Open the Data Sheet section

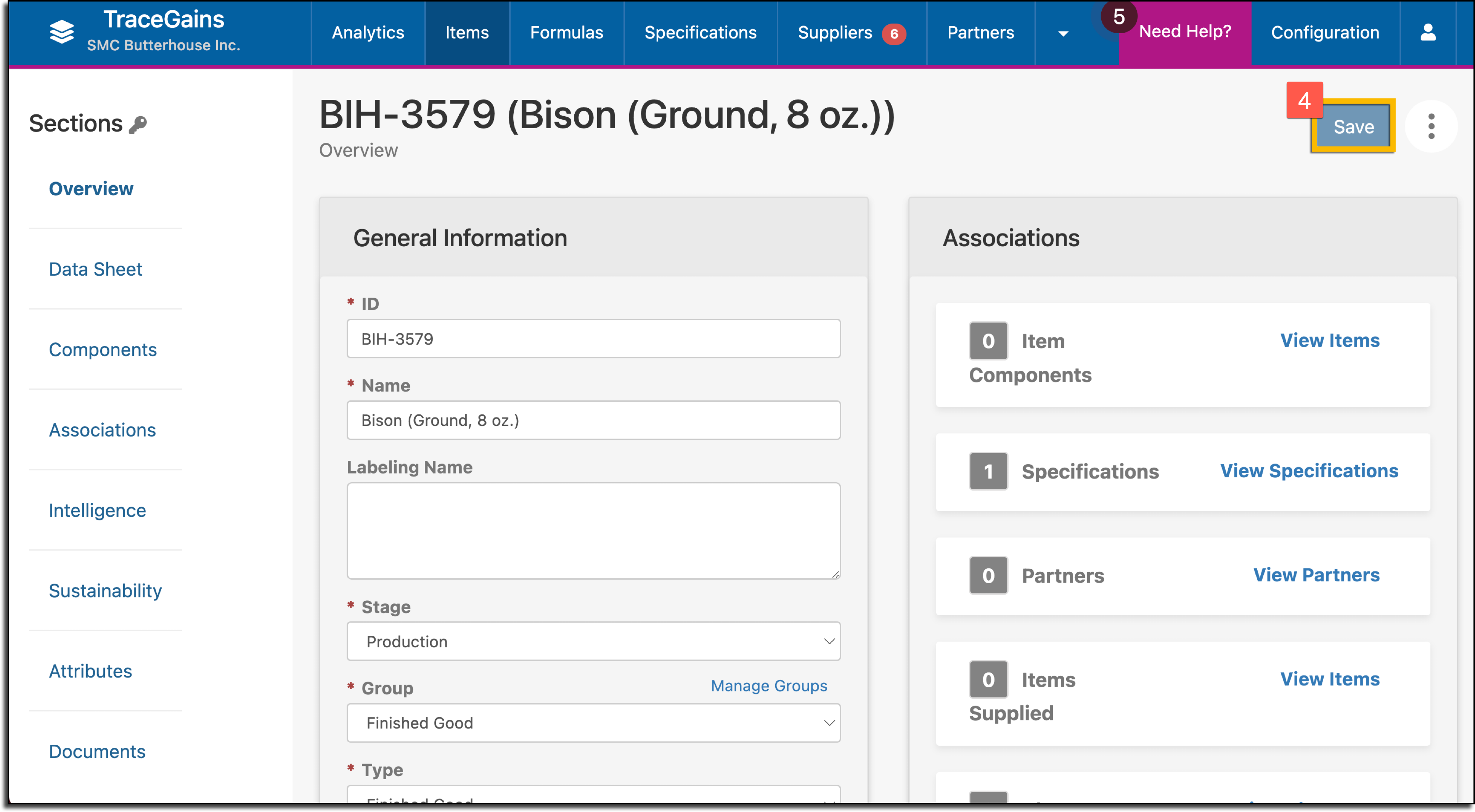(x=95, y=269)
